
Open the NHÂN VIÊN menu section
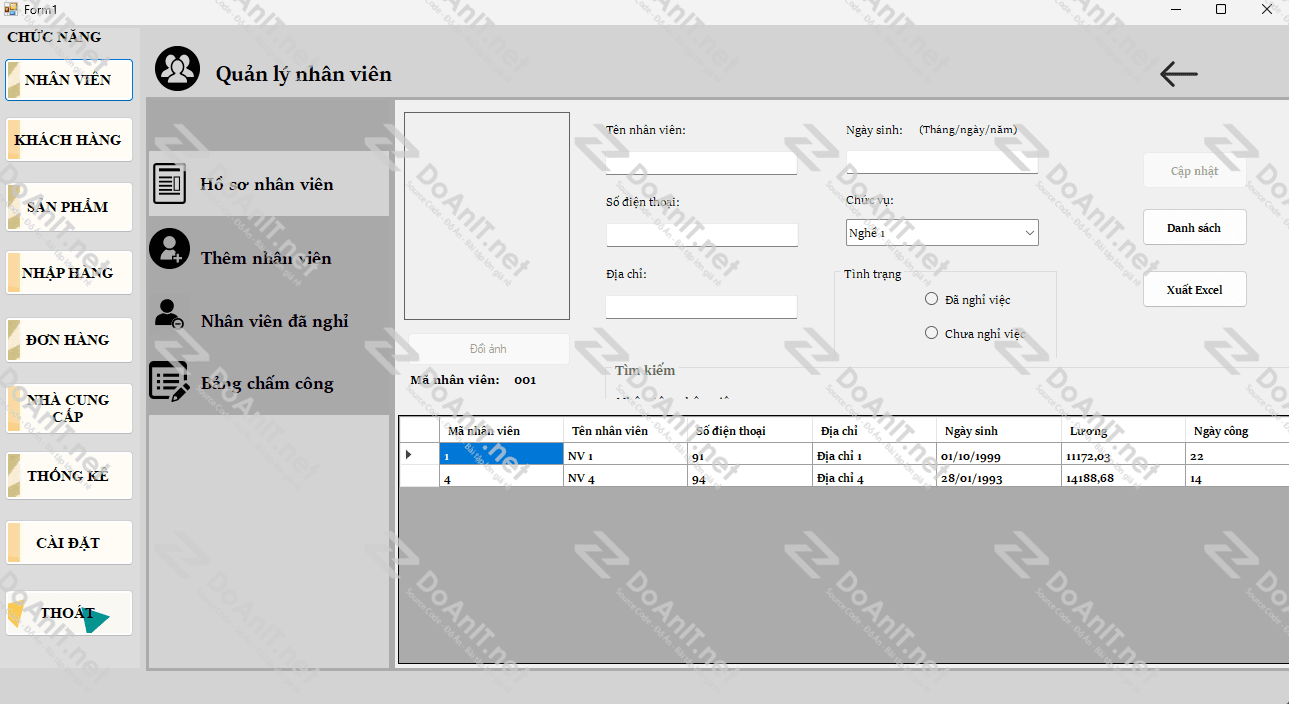coord(69,80)
